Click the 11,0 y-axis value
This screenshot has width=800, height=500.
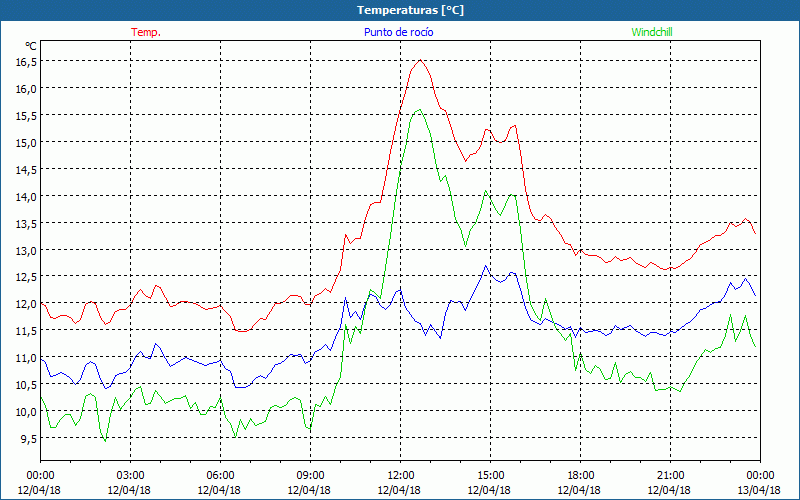click(x=26, y=358)
